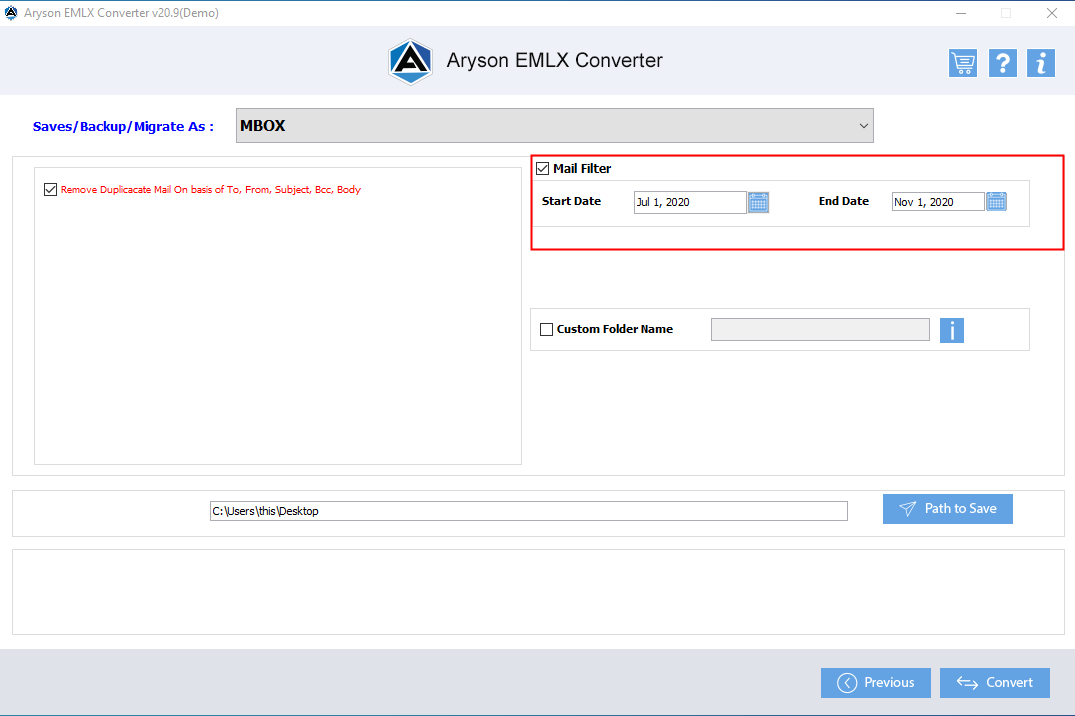Focus the End Date field Nov 1, 2020

coord(938,202)
